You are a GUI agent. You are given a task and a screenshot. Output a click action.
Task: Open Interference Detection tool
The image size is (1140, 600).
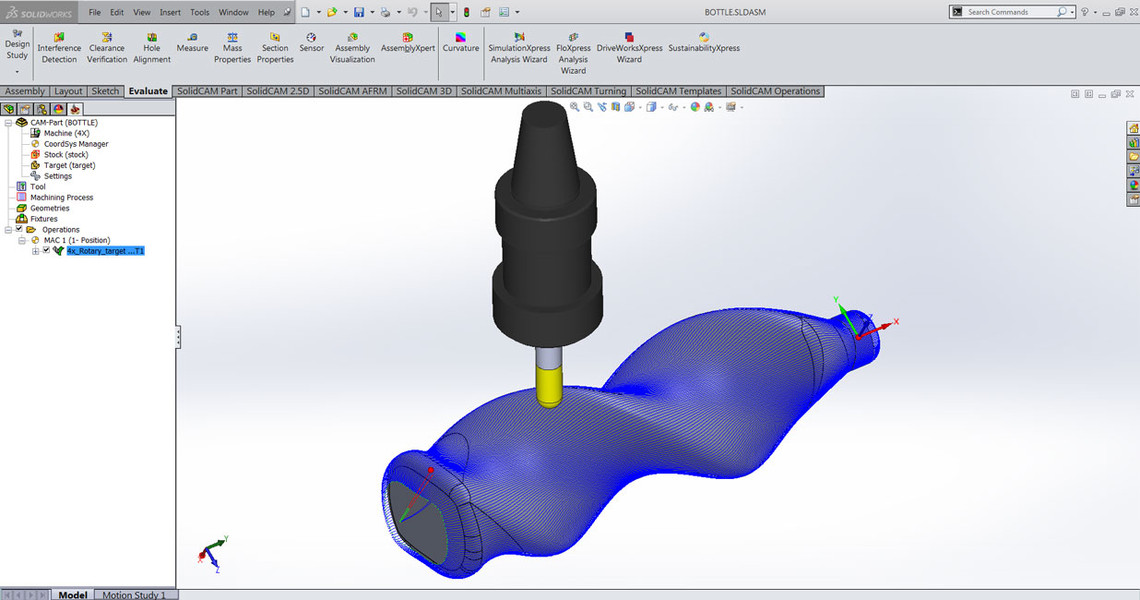pos(59,48)
